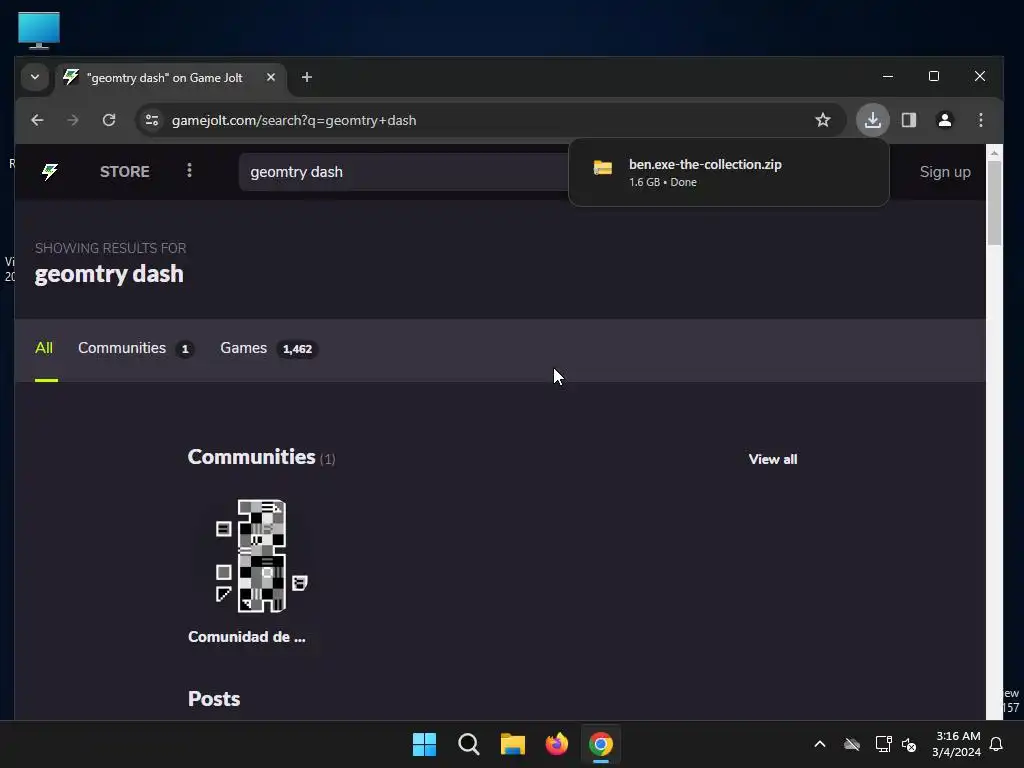Go back to the previous page
Viewport: 1024px width, 768px height.
pyautogui.click(x=37, y=120)
